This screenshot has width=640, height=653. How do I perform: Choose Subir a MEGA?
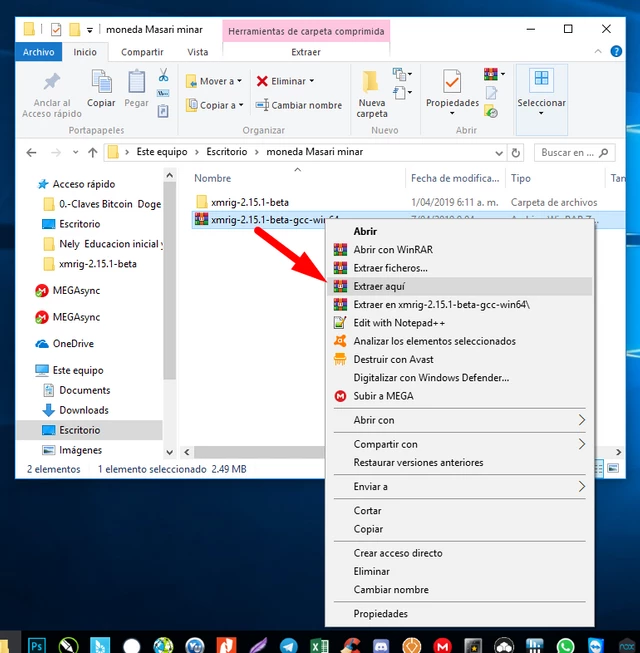point(460,396)
